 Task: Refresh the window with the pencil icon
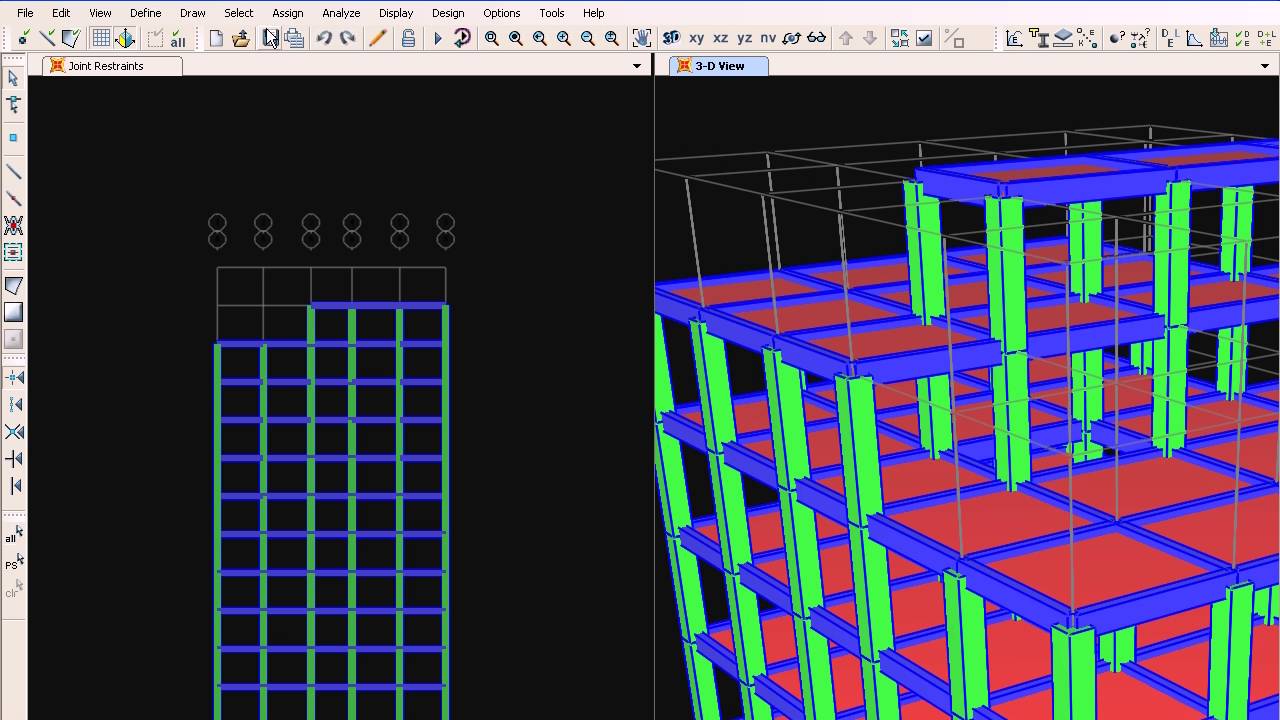pyautogui.click(x=377, y=38)
